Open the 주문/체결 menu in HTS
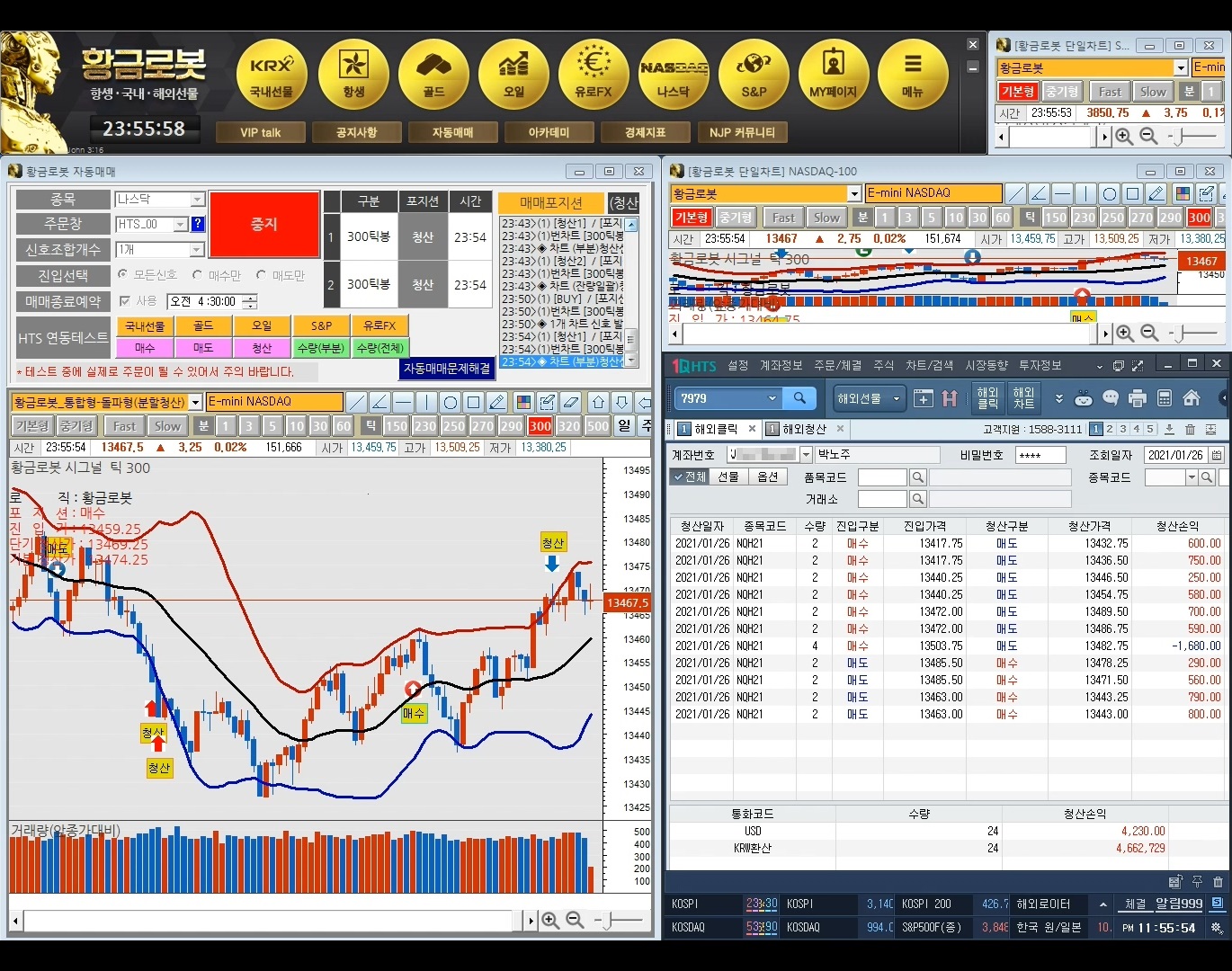 coord(837,366)
